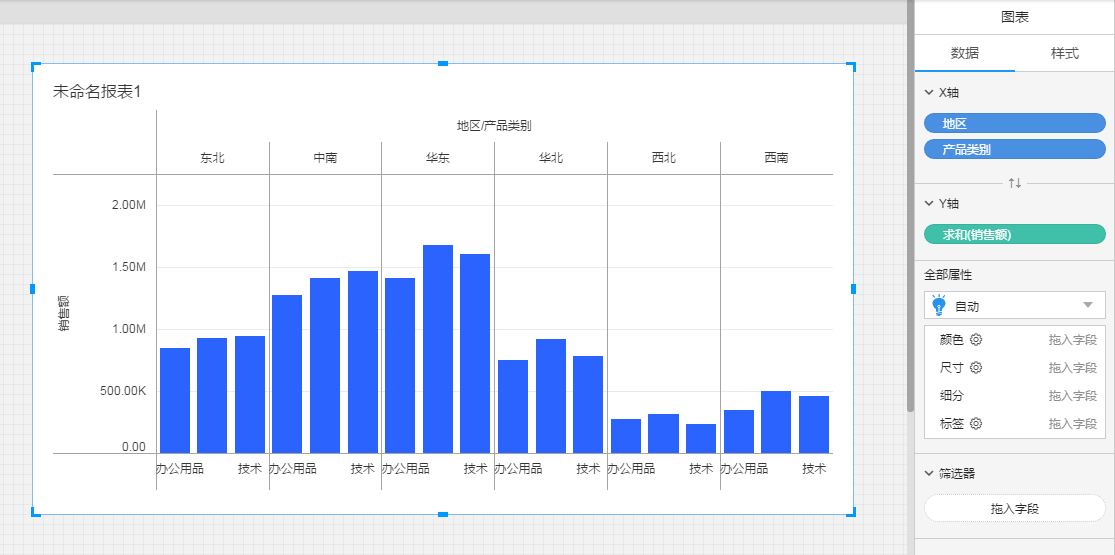Click the chart title 未命名报表1

tap(97, 92)
